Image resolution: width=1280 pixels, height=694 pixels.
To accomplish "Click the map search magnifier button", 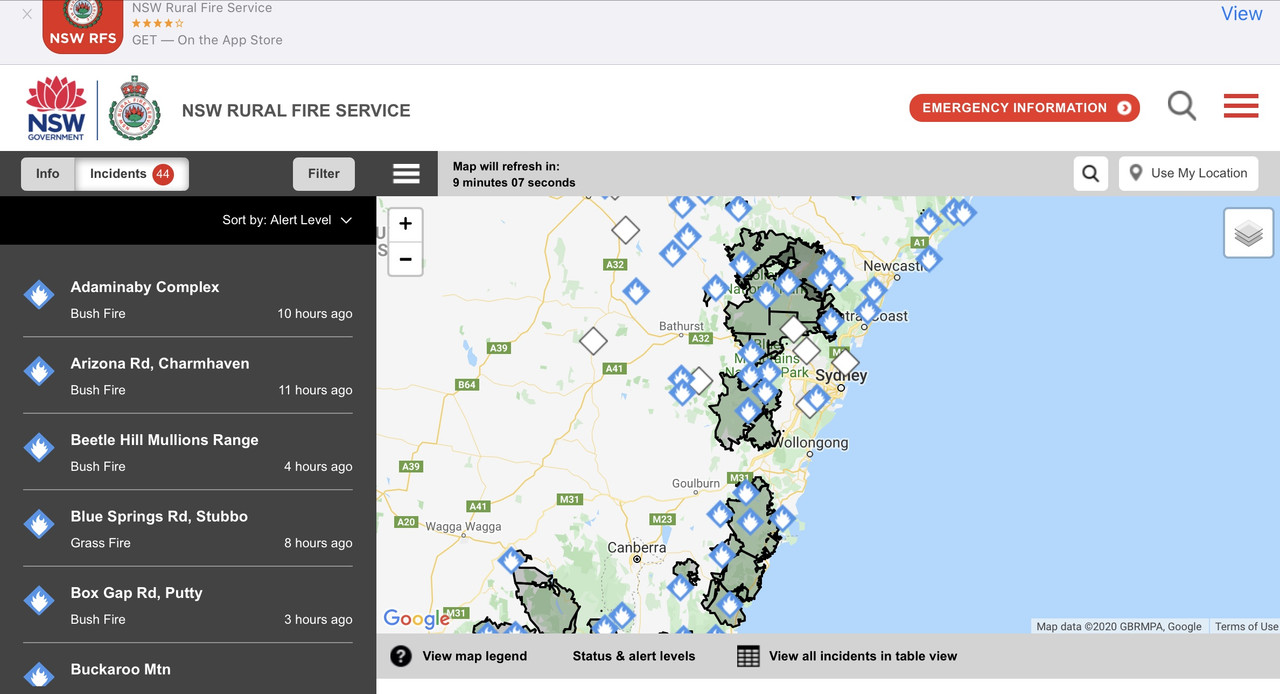I will (x=1091, y=174).
